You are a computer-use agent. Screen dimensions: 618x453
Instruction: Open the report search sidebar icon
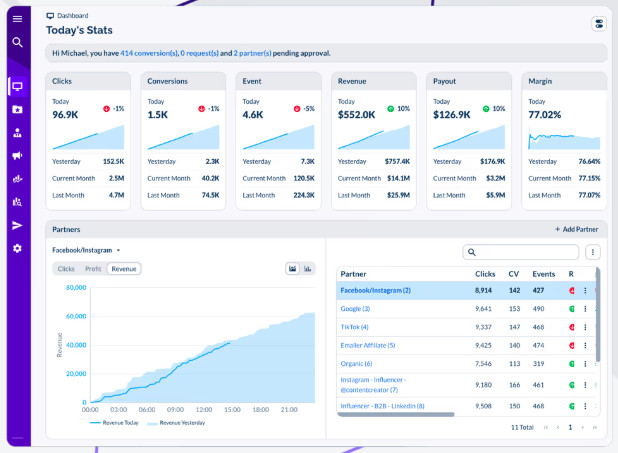[x=17, y=202]
